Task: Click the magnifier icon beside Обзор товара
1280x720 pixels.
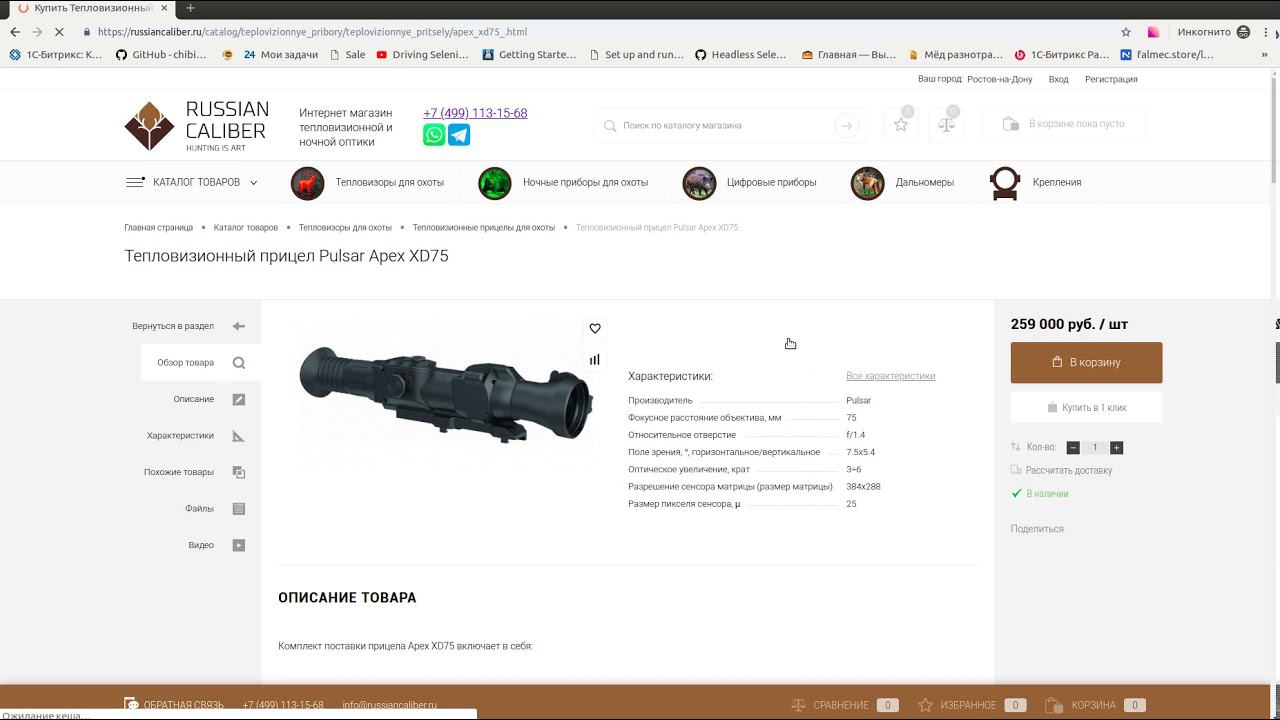Action: (x=239, y=363)
